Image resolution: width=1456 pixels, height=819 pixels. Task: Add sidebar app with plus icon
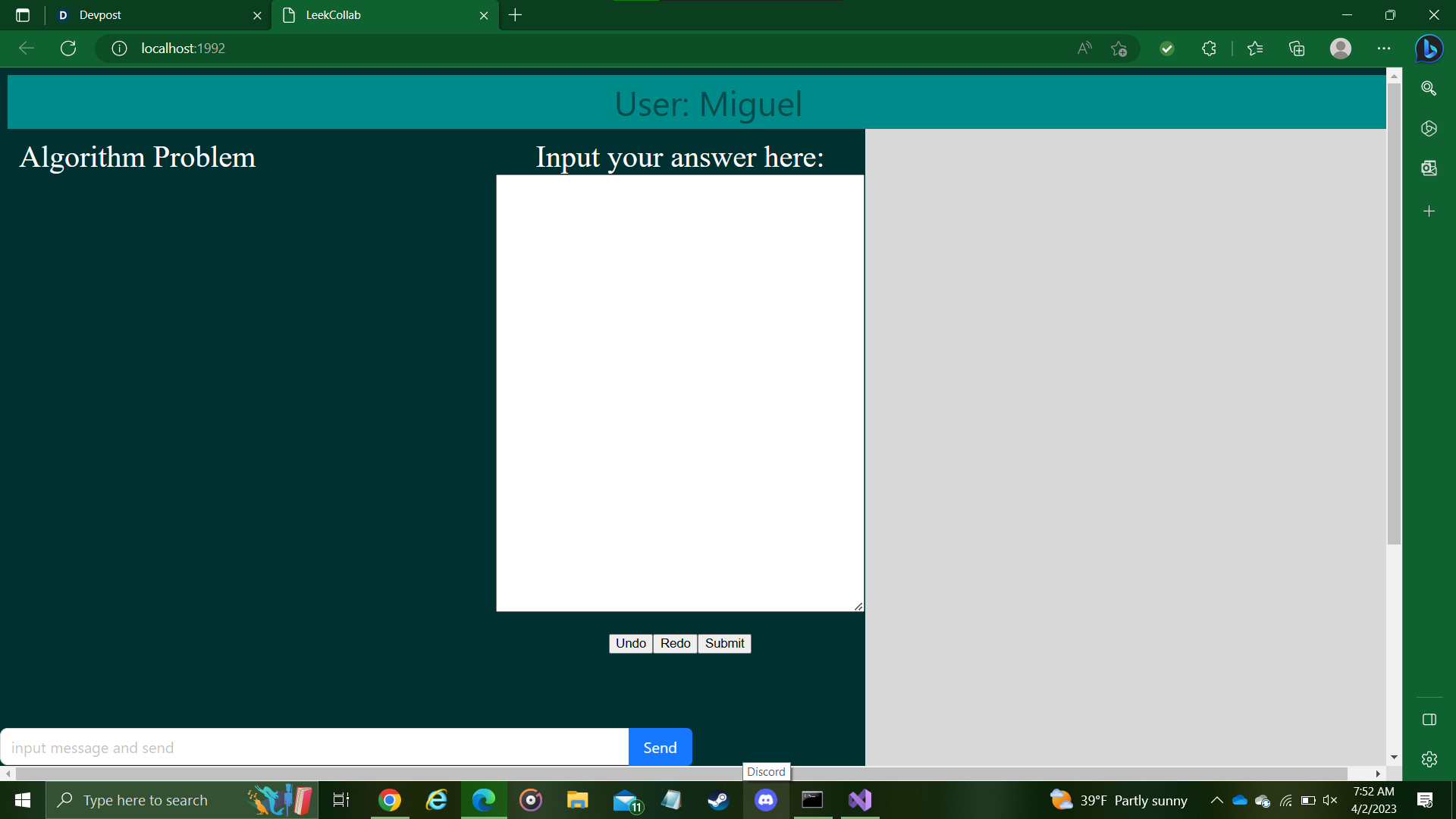tap(1429, 211)
